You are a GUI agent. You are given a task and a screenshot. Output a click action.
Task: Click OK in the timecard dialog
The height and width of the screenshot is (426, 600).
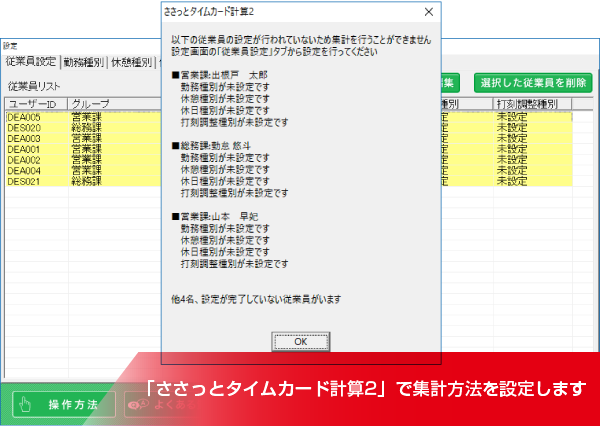click(x=300, y=341)
